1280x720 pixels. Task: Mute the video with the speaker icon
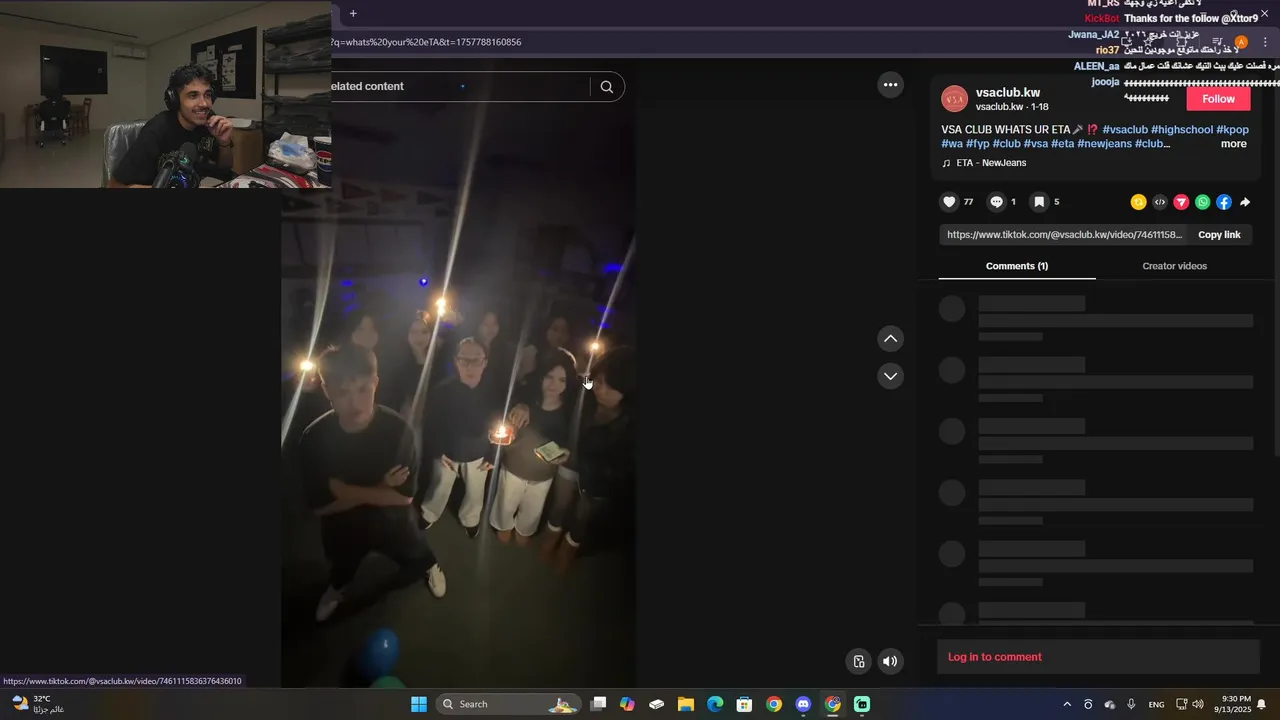click(x=890, y=661)
